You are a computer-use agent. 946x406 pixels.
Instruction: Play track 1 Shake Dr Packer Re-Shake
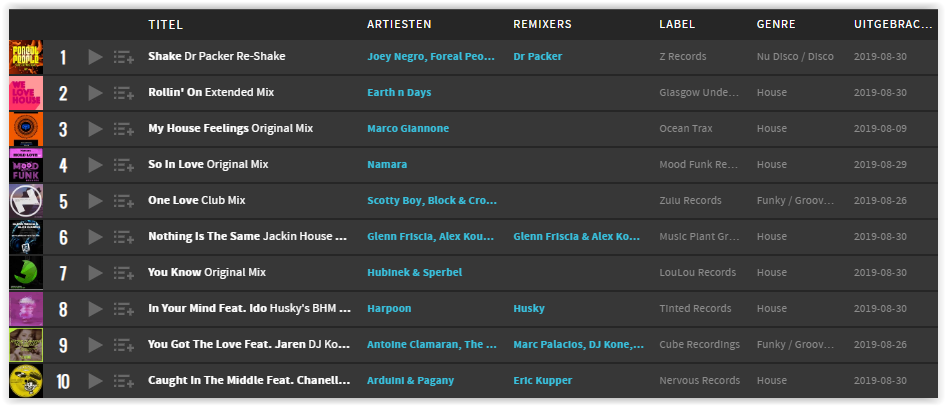coord(95,57)
